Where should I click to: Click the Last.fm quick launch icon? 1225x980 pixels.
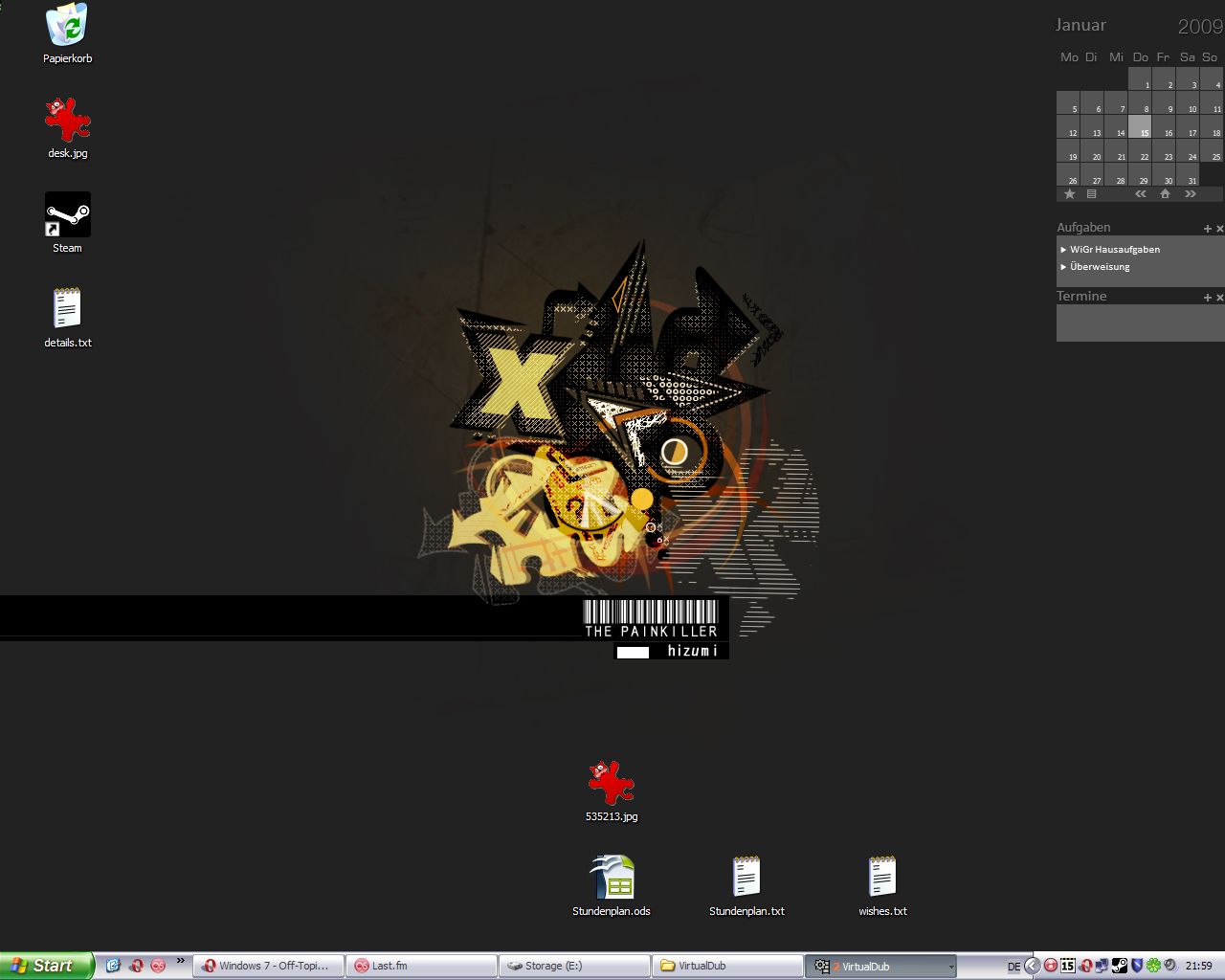click(x=158, y=966)
